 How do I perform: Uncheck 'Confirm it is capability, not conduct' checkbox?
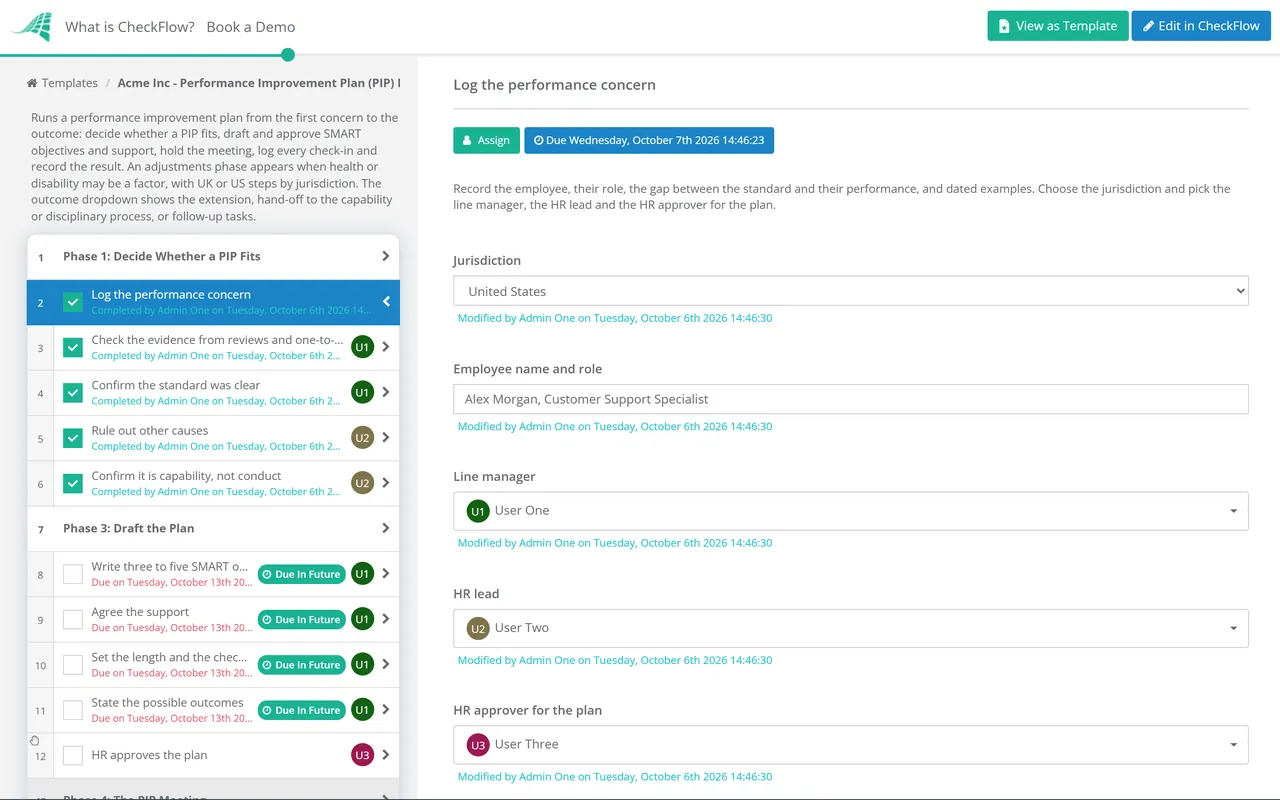click(73, 483)
